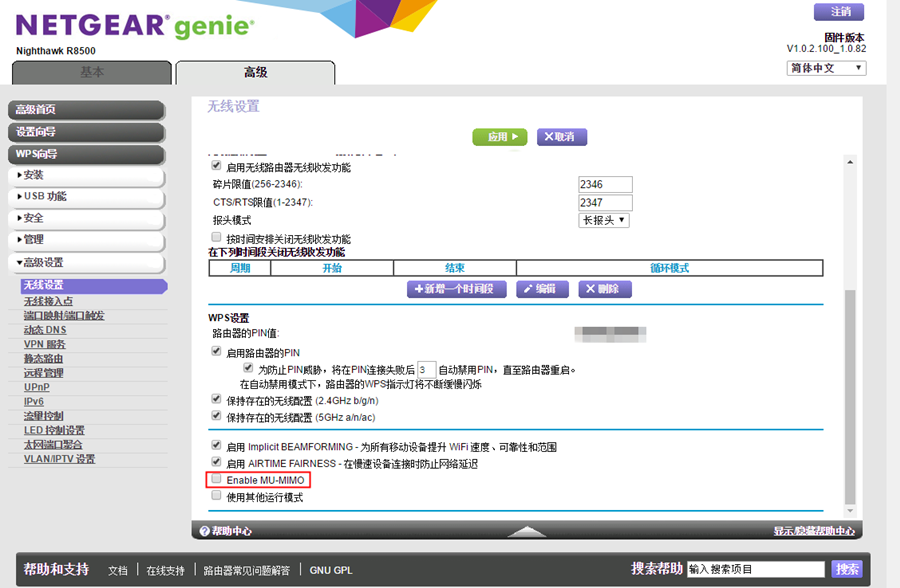The image size is (900, 588).
Task: Toggle AIRTIME FAIRNESS checkbox
Action: tap(216, 463)
